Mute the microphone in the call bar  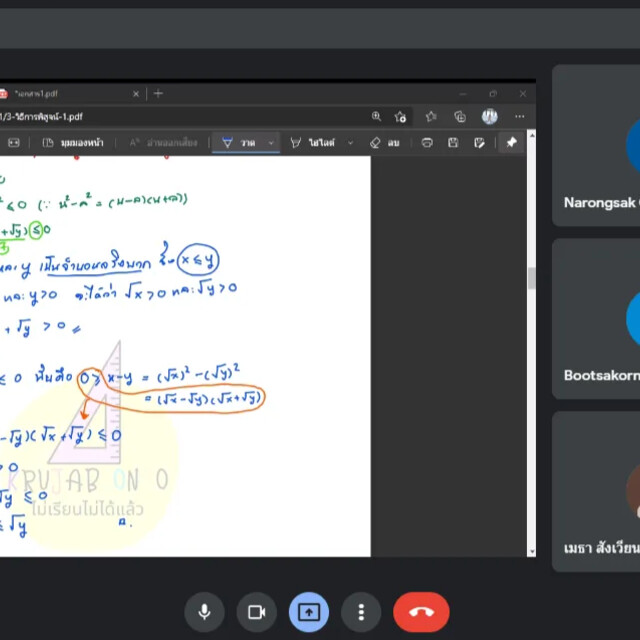coord(204,612)
